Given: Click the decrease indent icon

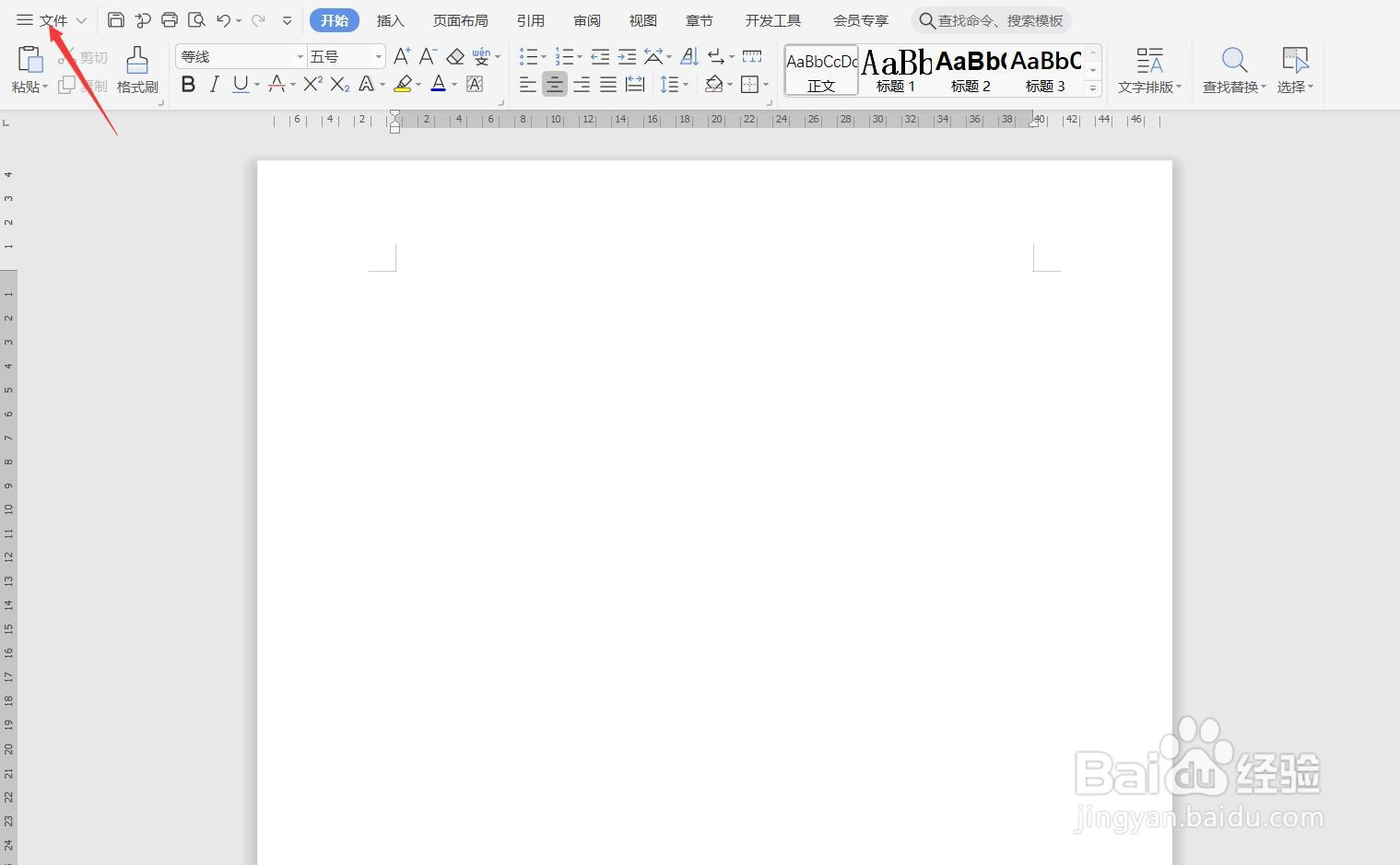Looking at the screenshot, I should coord(600,57).
